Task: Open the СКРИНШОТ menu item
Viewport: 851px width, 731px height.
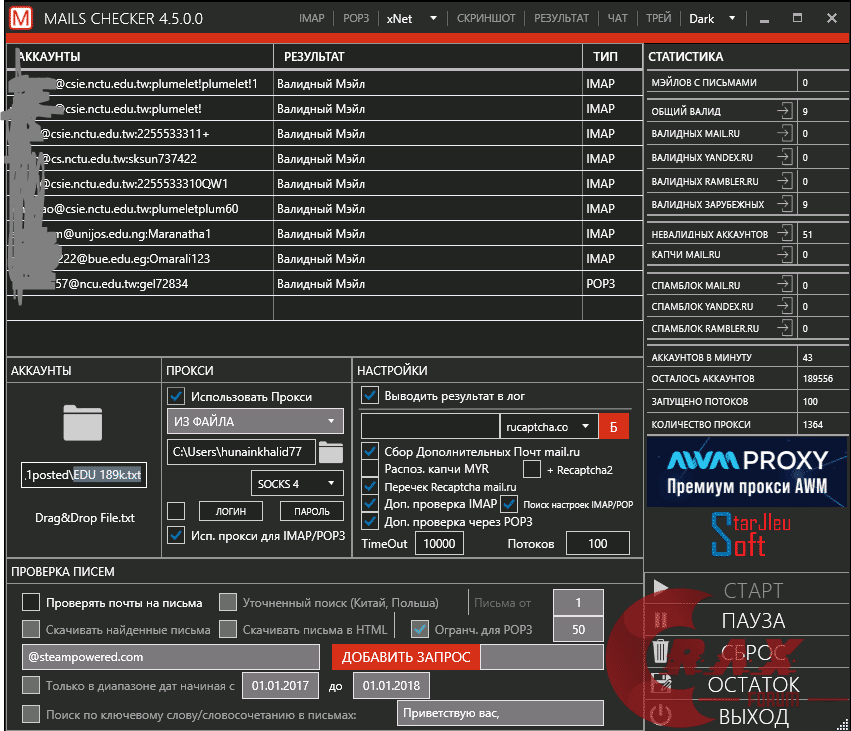Action: (x=486, y=18)
